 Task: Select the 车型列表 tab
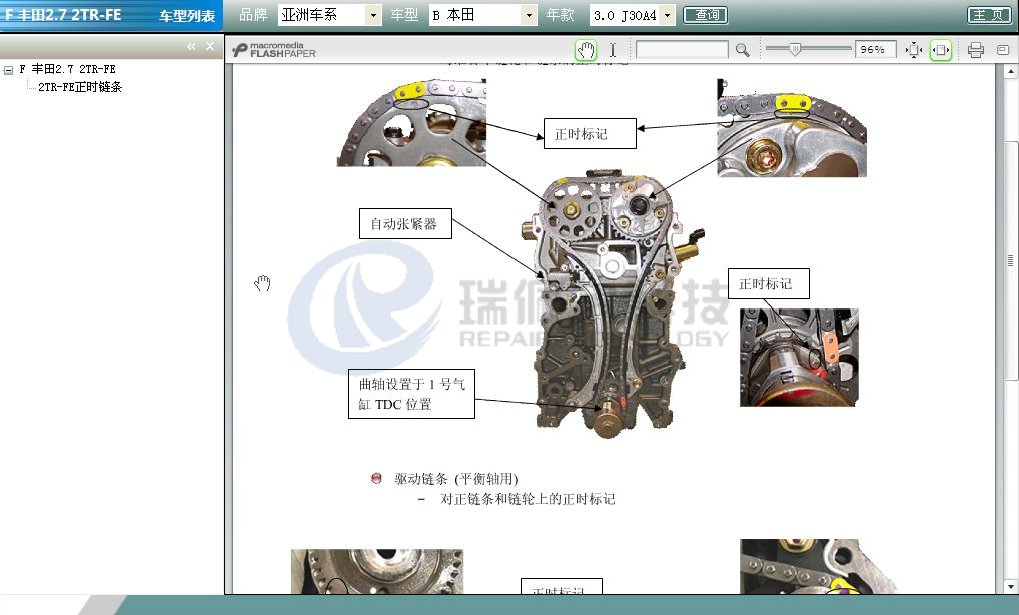pyautogui.click(x=187, y=16)
